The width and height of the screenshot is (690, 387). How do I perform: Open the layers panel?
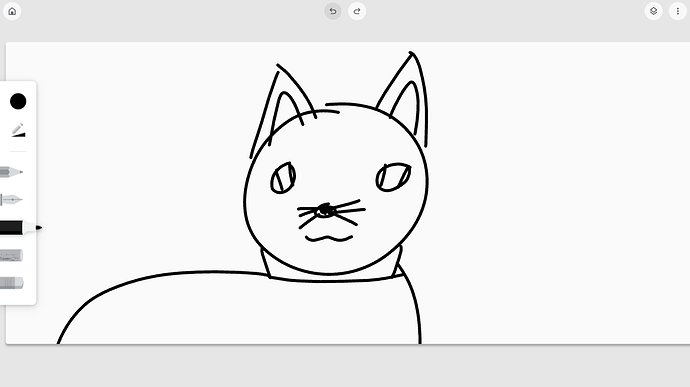(x=653, y=11)
